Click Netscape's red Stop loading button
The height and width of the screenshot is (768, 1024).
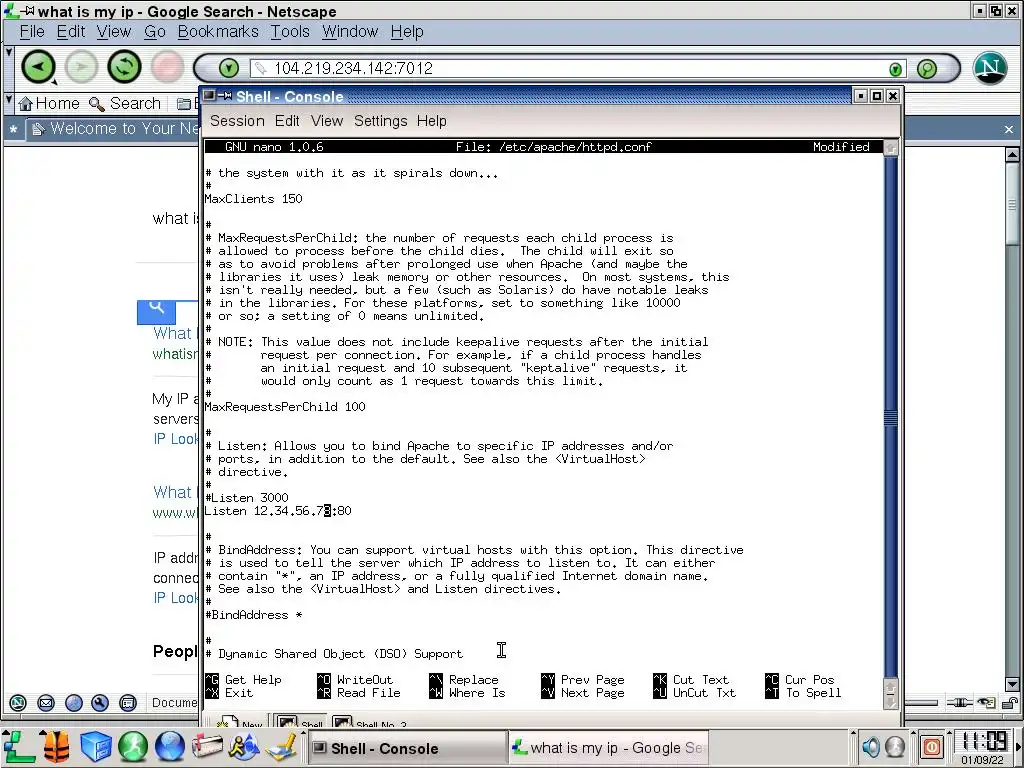click(167, 67)
